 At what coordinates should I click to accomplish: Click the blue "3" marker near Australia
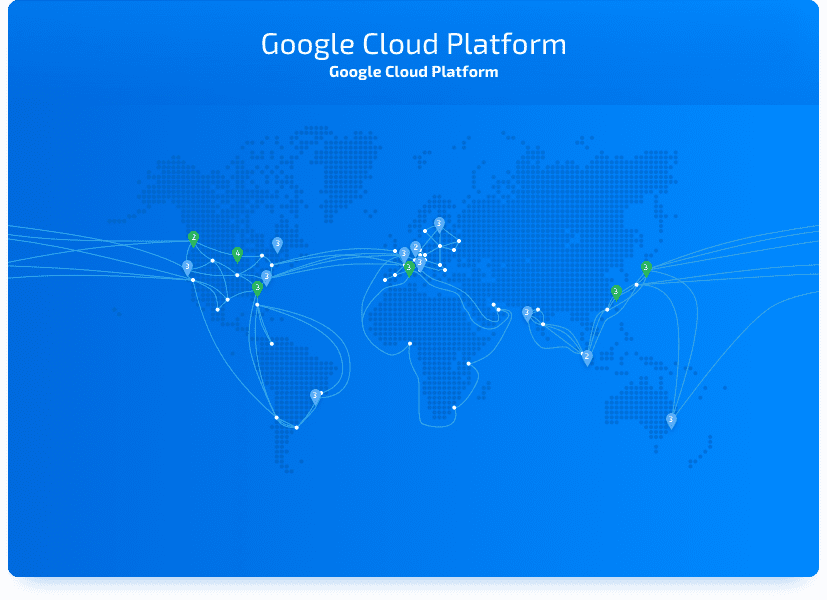point(671,417)
